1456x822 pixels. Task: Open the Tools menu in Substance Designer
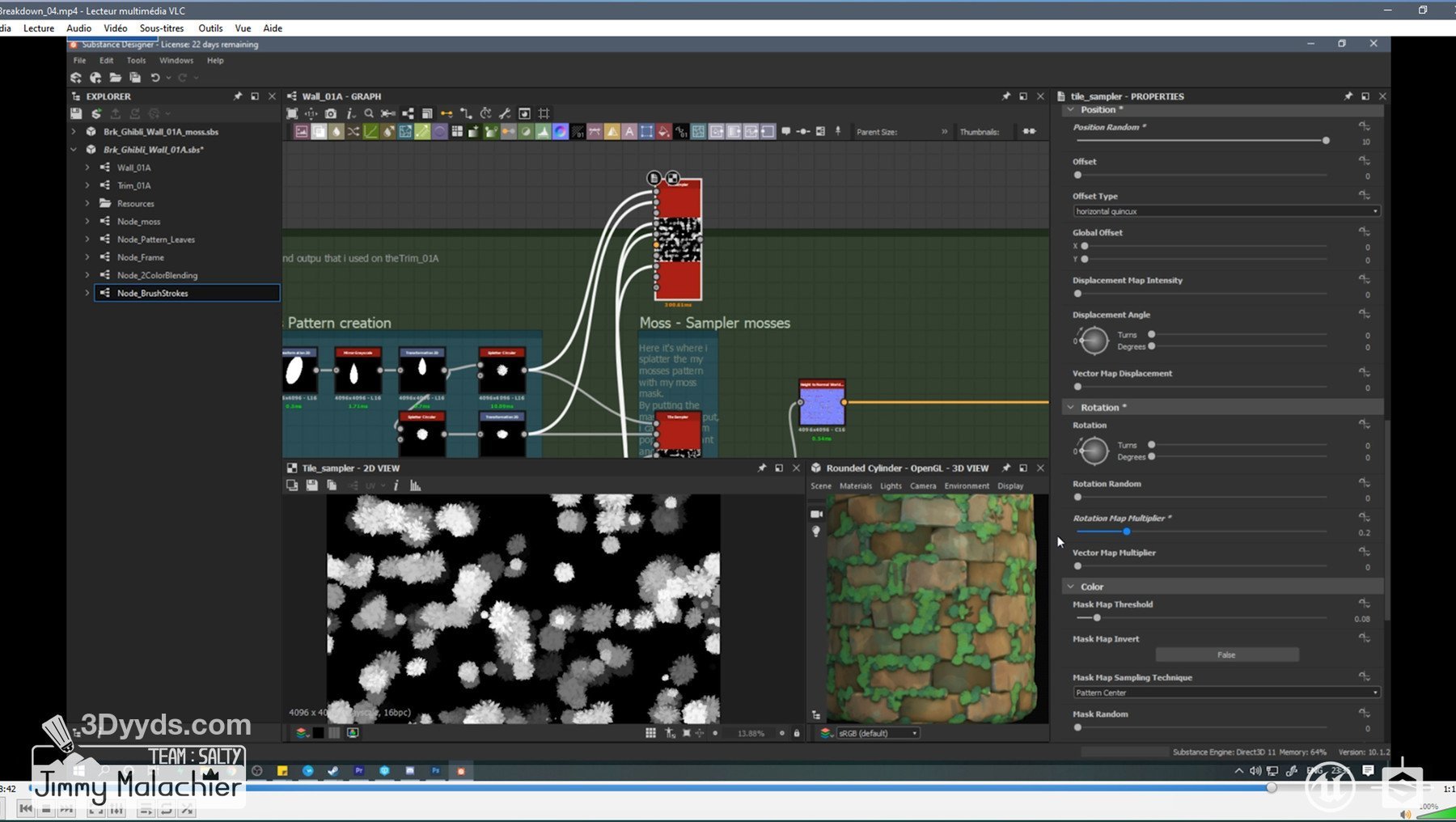tap(136, 61)
